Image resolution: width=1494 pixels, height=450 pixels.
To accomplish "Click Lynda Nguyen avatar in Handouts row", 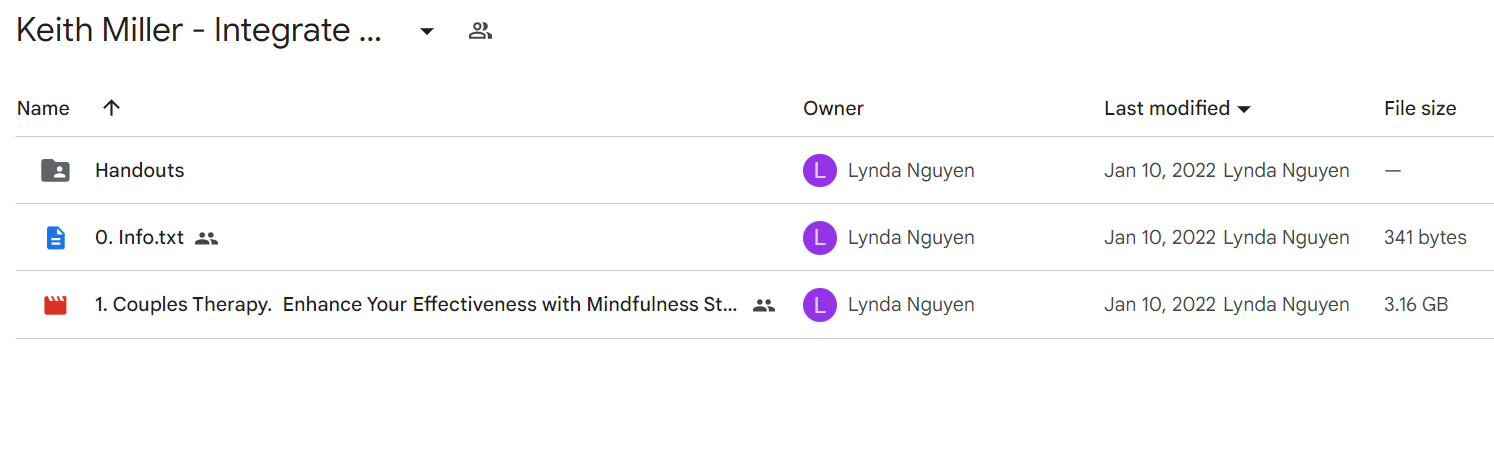I will 819,170.
